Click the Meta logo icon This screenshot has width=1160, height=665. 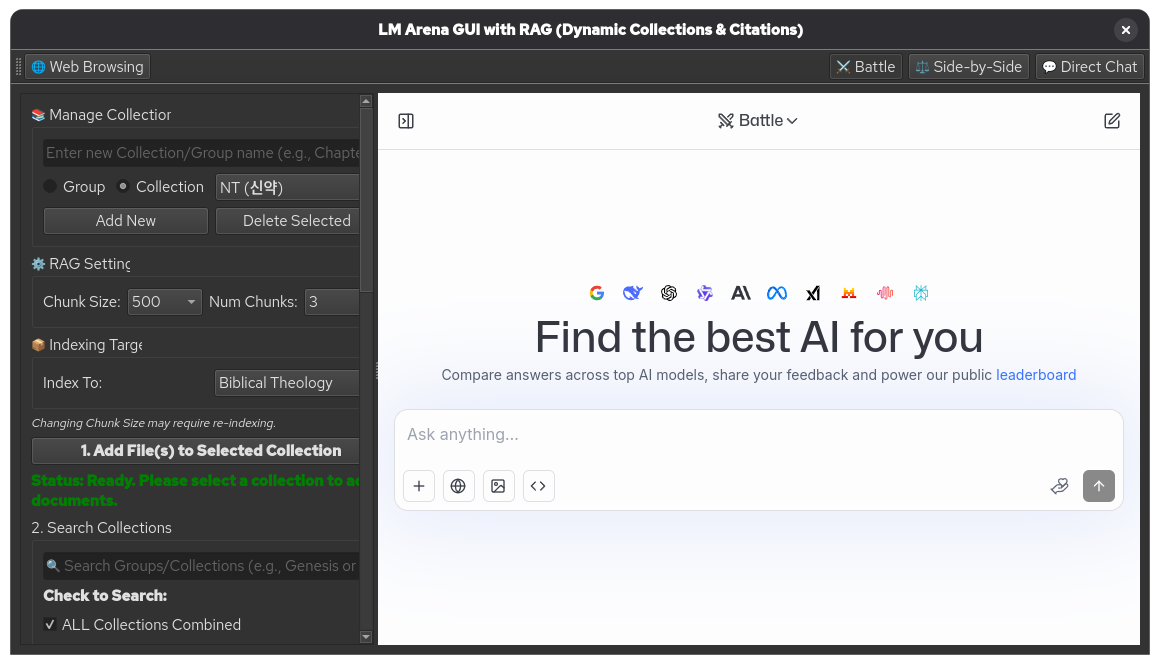tap(777, 293)
